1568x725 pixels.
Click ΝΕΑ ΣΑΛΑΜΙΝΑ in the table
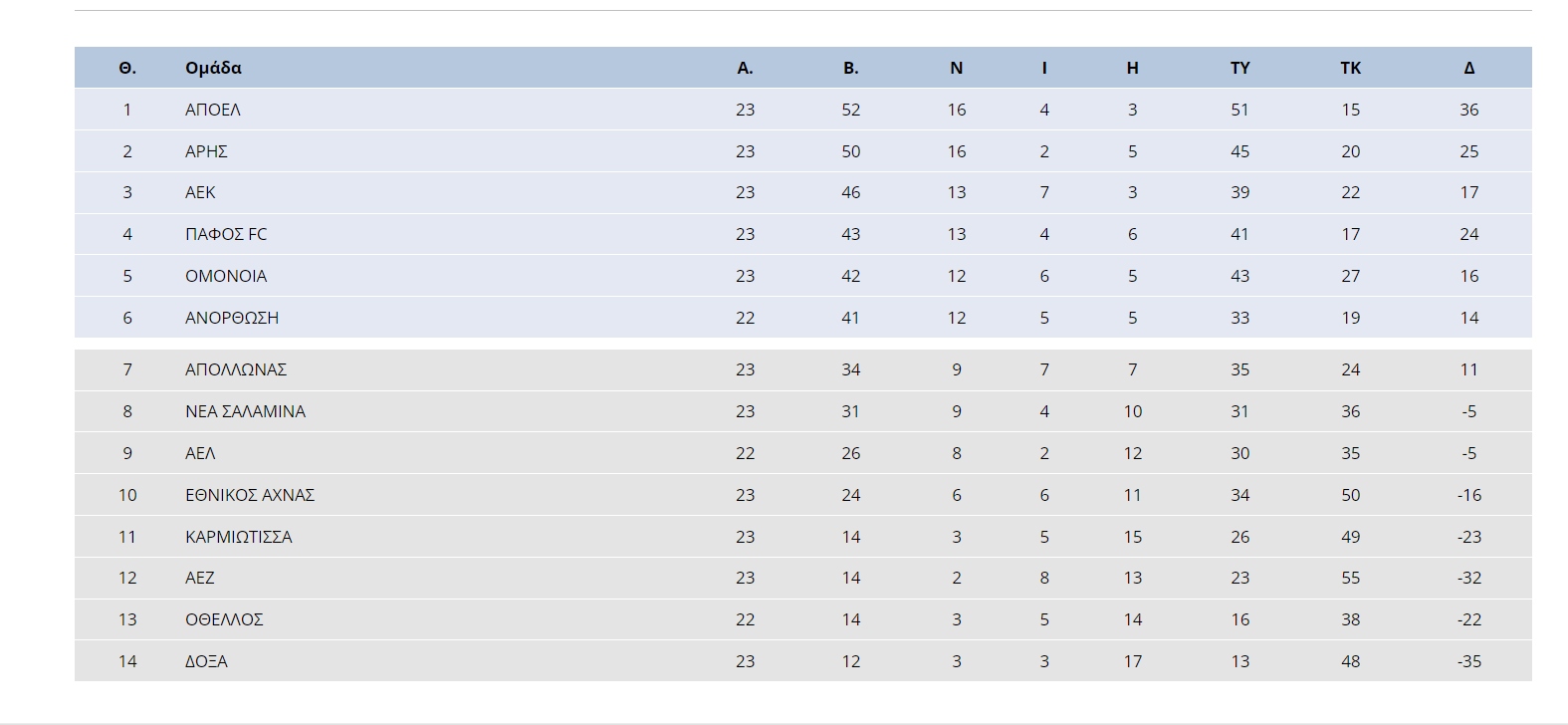(245, 411)
